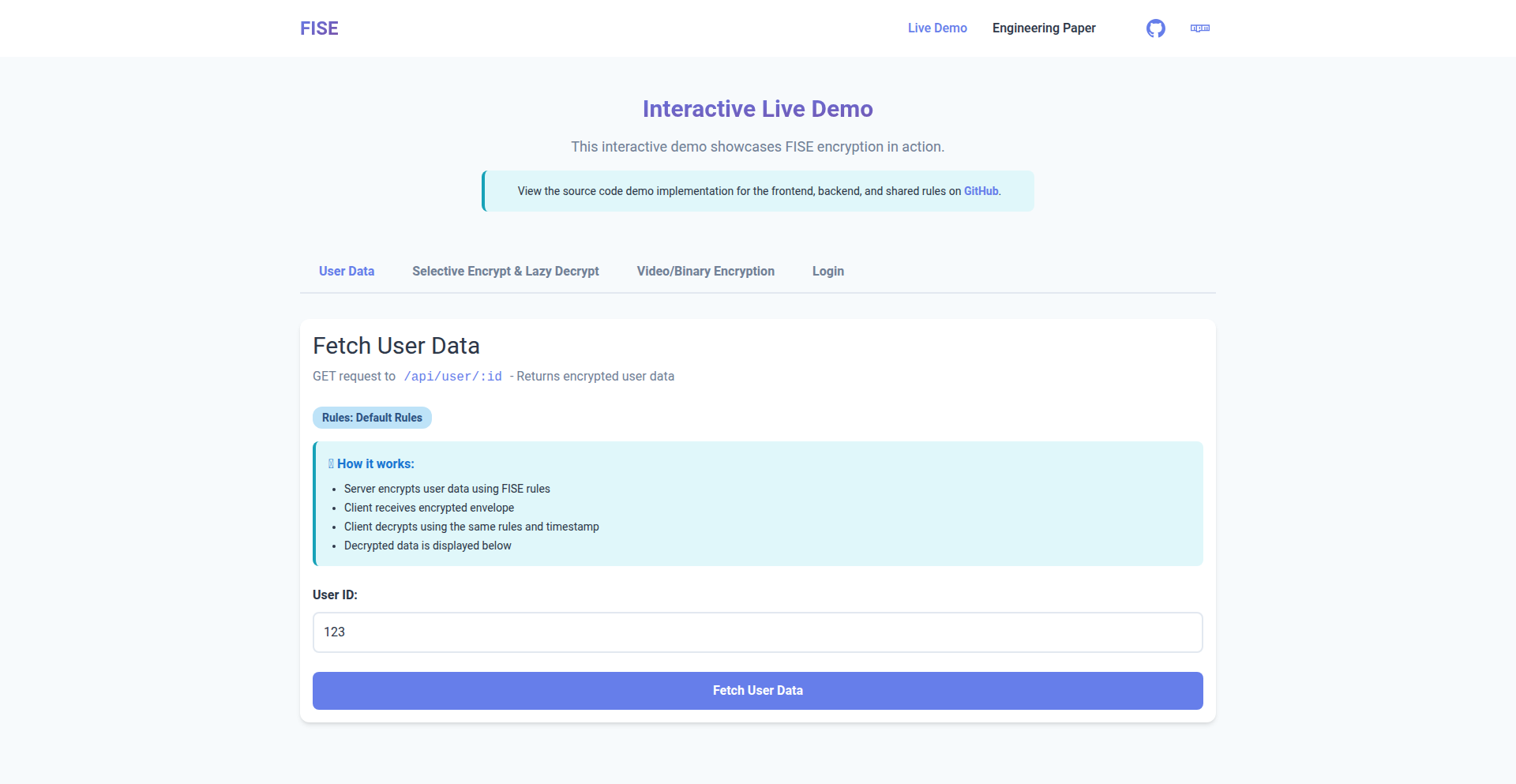The image size is (1516, 784).
Task: Select the Login tab
Action: (828, 271)
